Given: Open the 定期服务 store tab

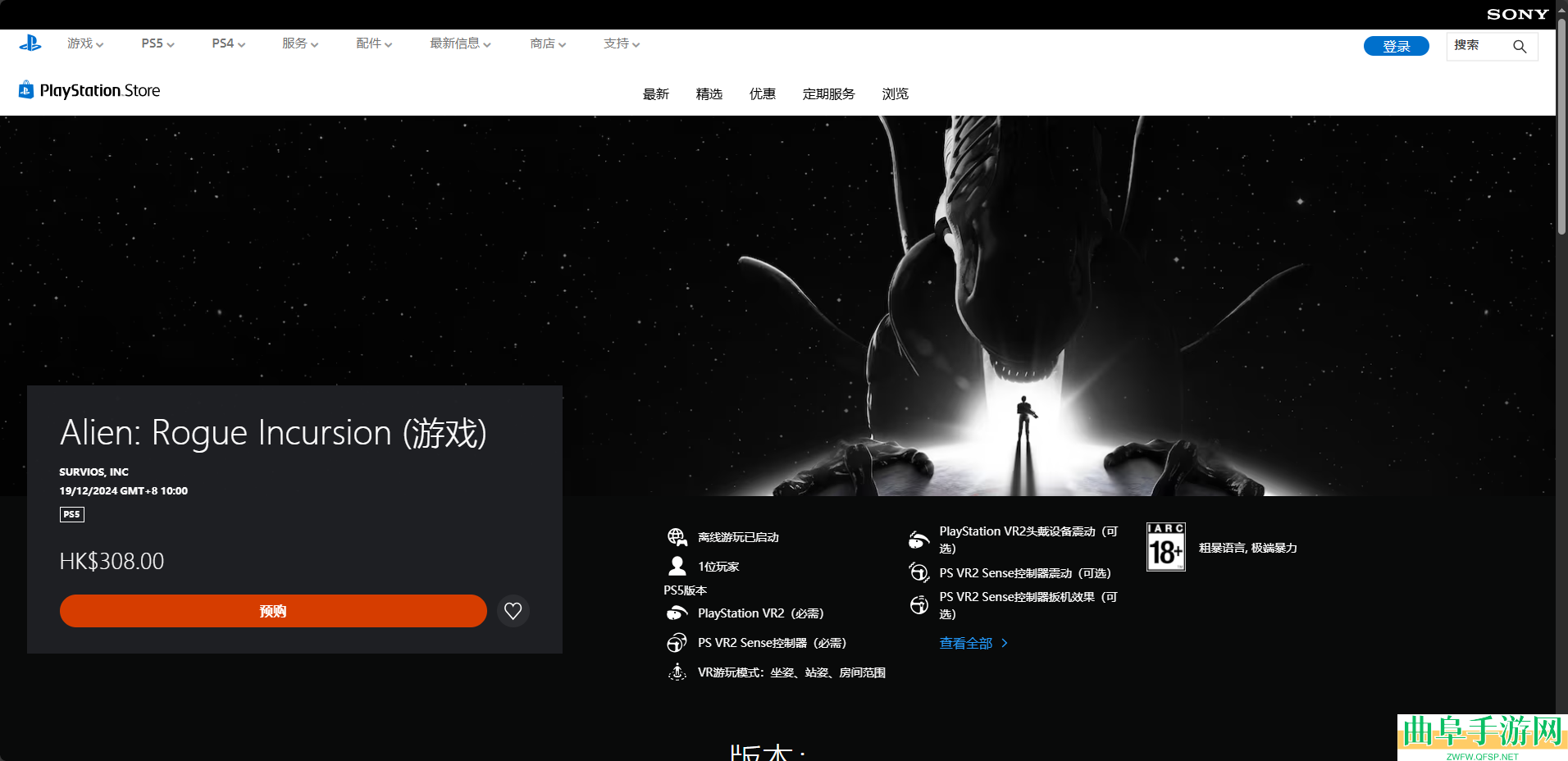Looking at the screenshot, I should [x=829, y=94].
